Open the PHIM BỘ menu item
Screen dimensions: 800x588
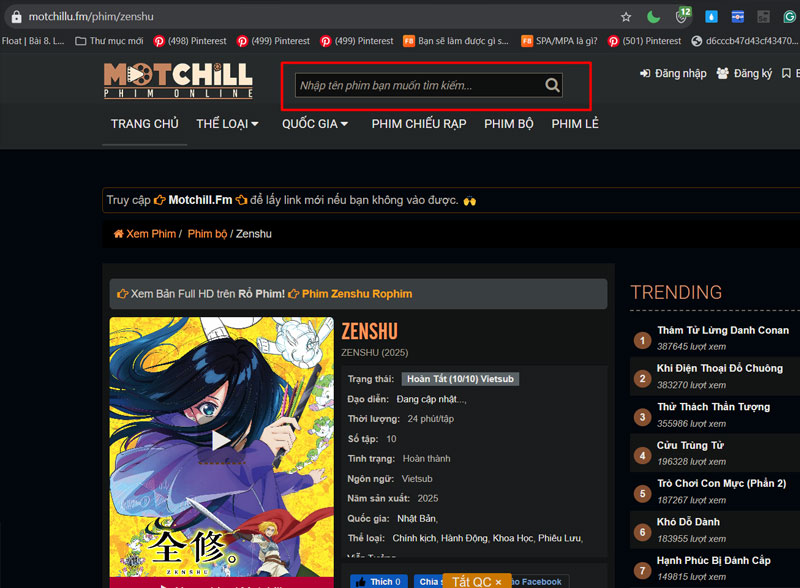point(509,124)
